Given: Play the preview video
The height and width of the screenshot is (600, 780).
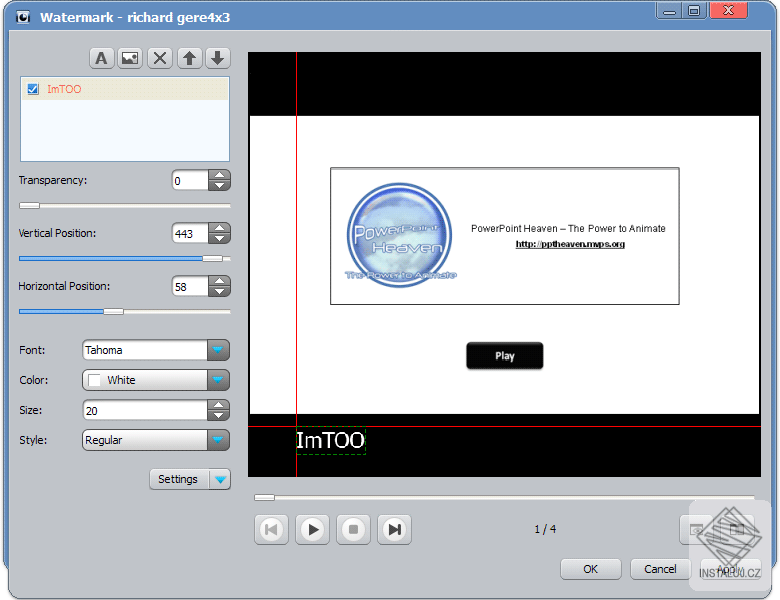Looking at the screenshot, I should pyautogui.click(x=312, y=529).
